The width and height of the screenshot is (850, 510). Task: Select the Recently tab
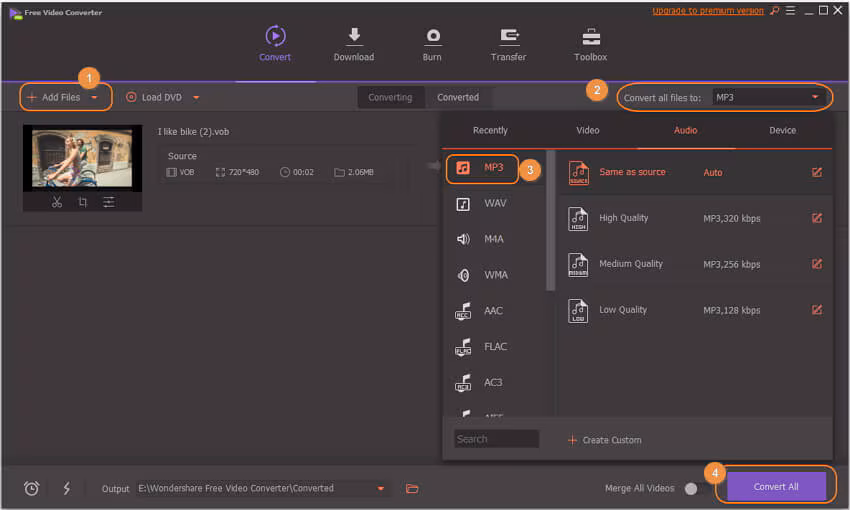490,130
